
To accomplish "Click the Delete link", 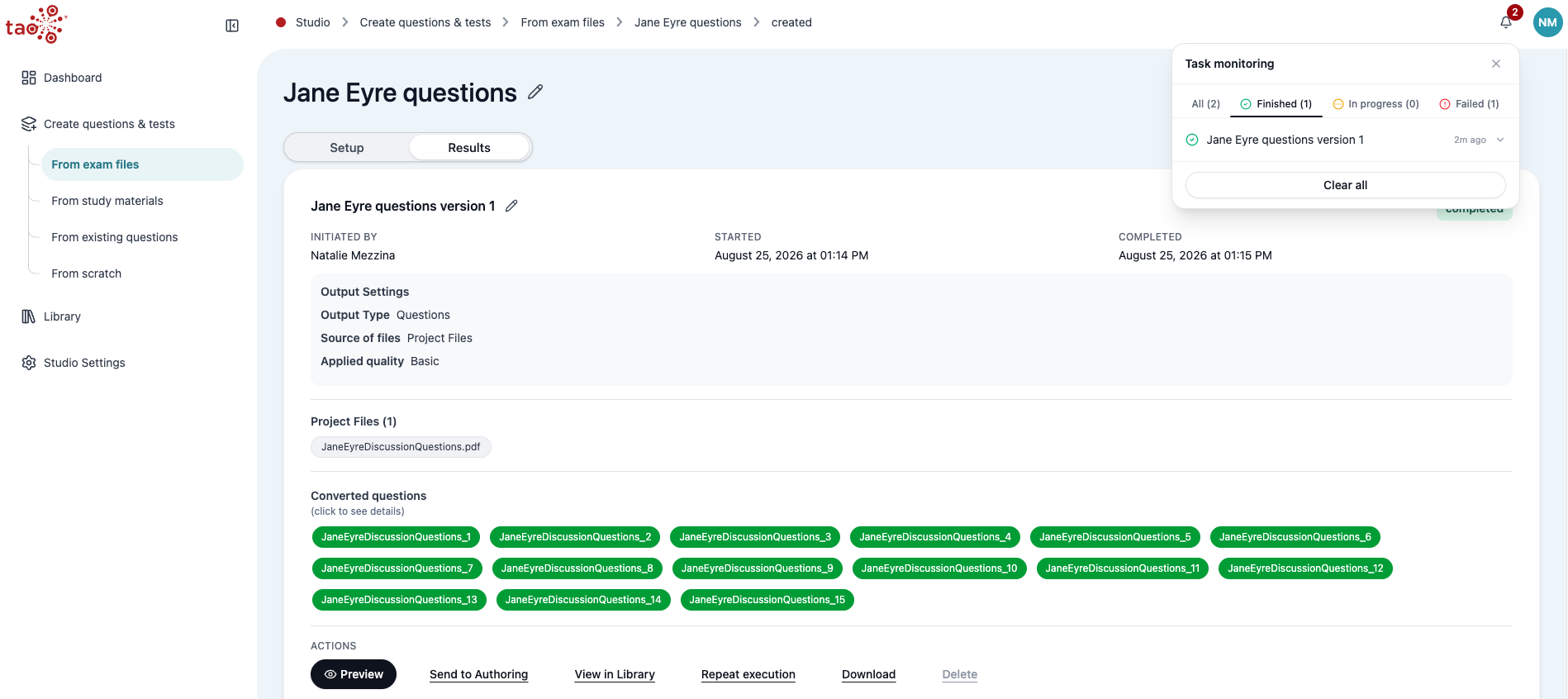I will (x=960, y=674).
